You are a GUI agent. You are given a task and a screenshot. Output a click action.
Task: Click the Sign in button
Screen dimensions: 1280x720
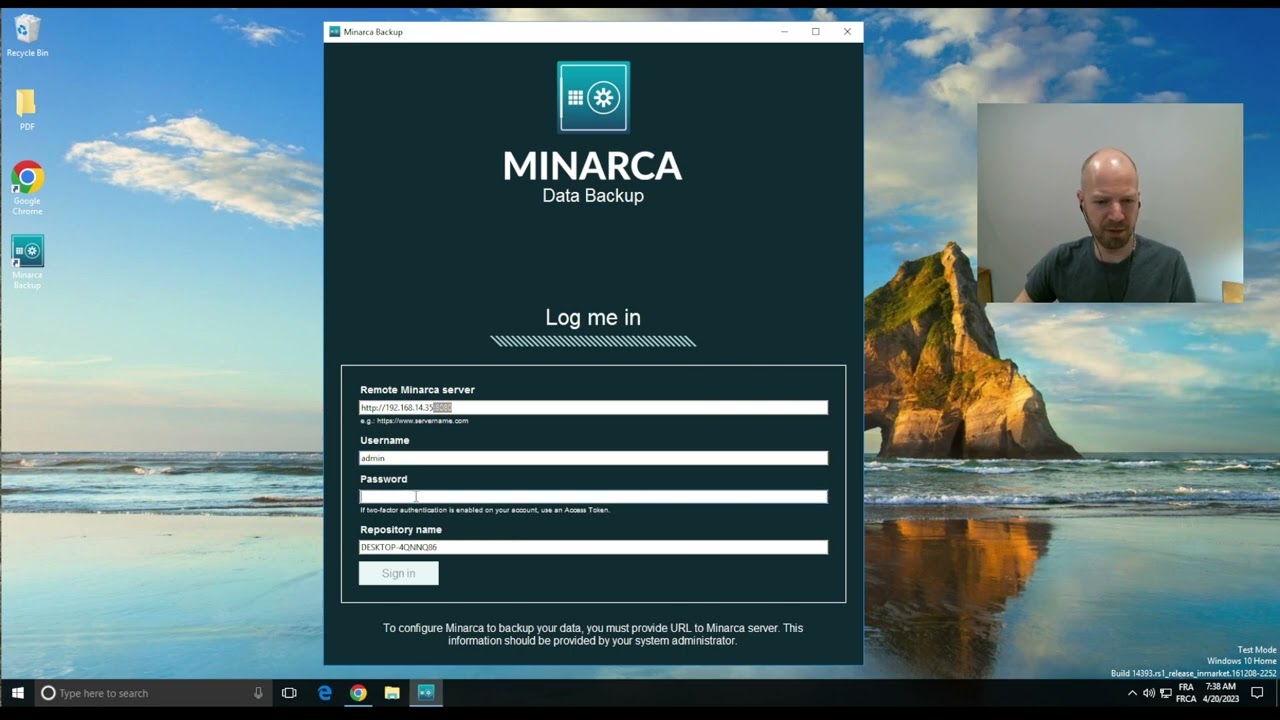(x=398, y=573)
